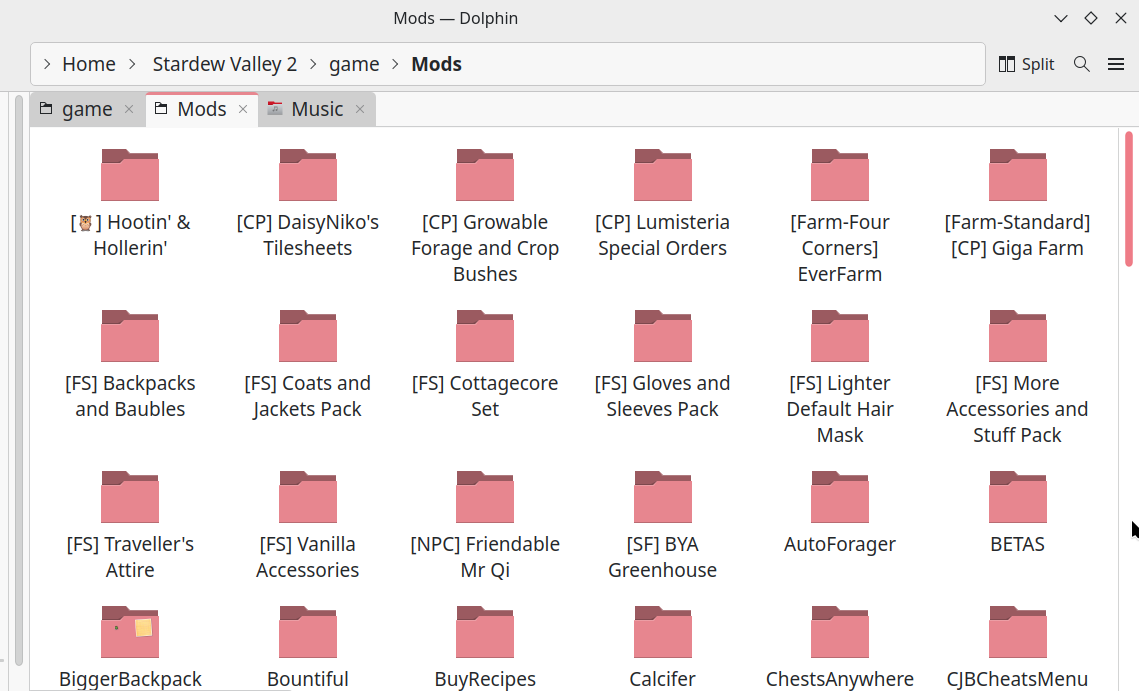Click the "BETAS" name label
The image size is (1139, 691).
[1018, 544]
